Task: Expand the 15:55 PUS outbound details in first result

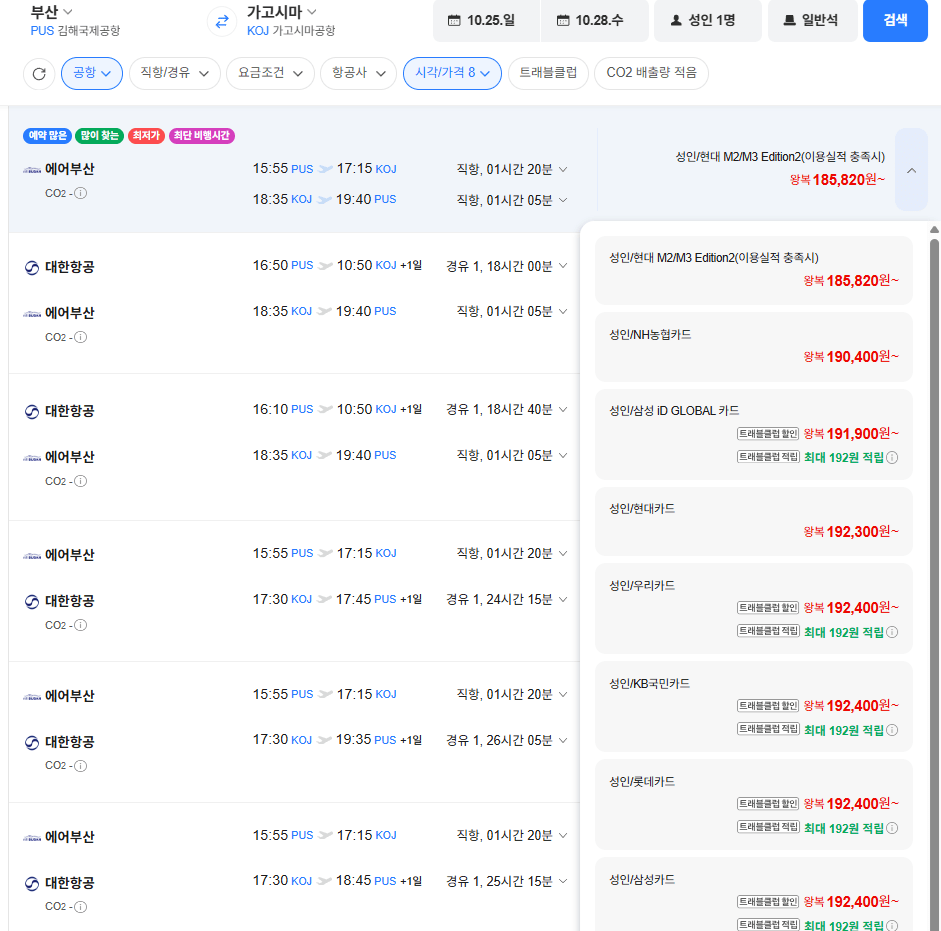Action: 563,169
